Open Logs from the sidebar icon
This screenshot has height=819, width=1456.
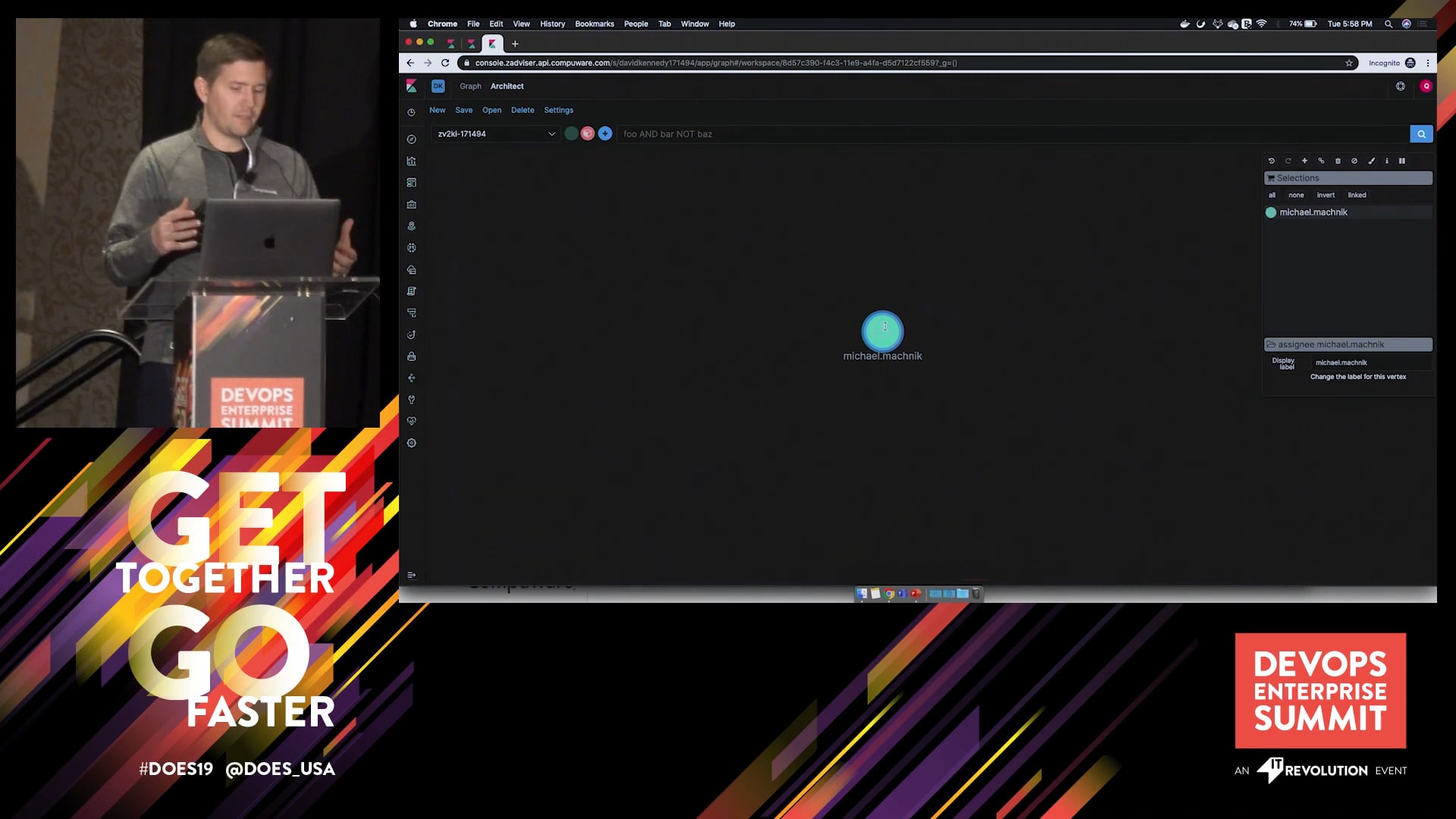[x=411, y=291]
